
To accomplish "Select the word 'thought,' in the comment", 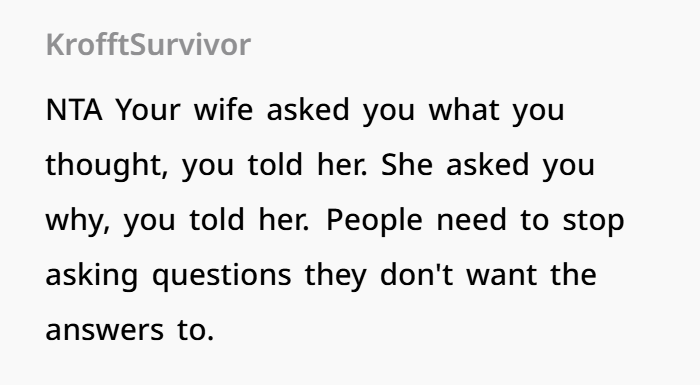I will click(107, 165).
